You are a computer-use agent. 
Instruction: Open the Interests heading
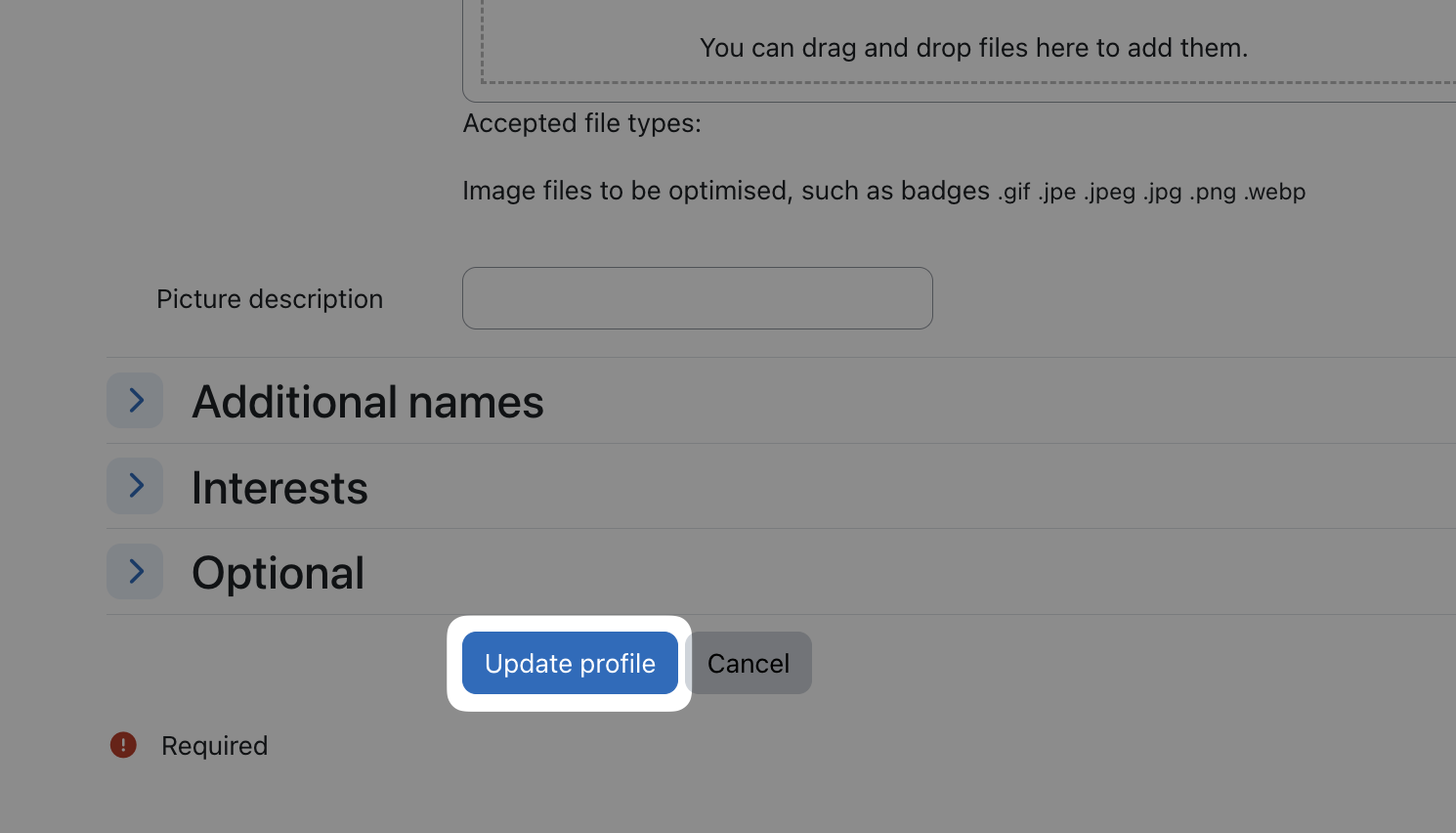[x=279, y=488]
